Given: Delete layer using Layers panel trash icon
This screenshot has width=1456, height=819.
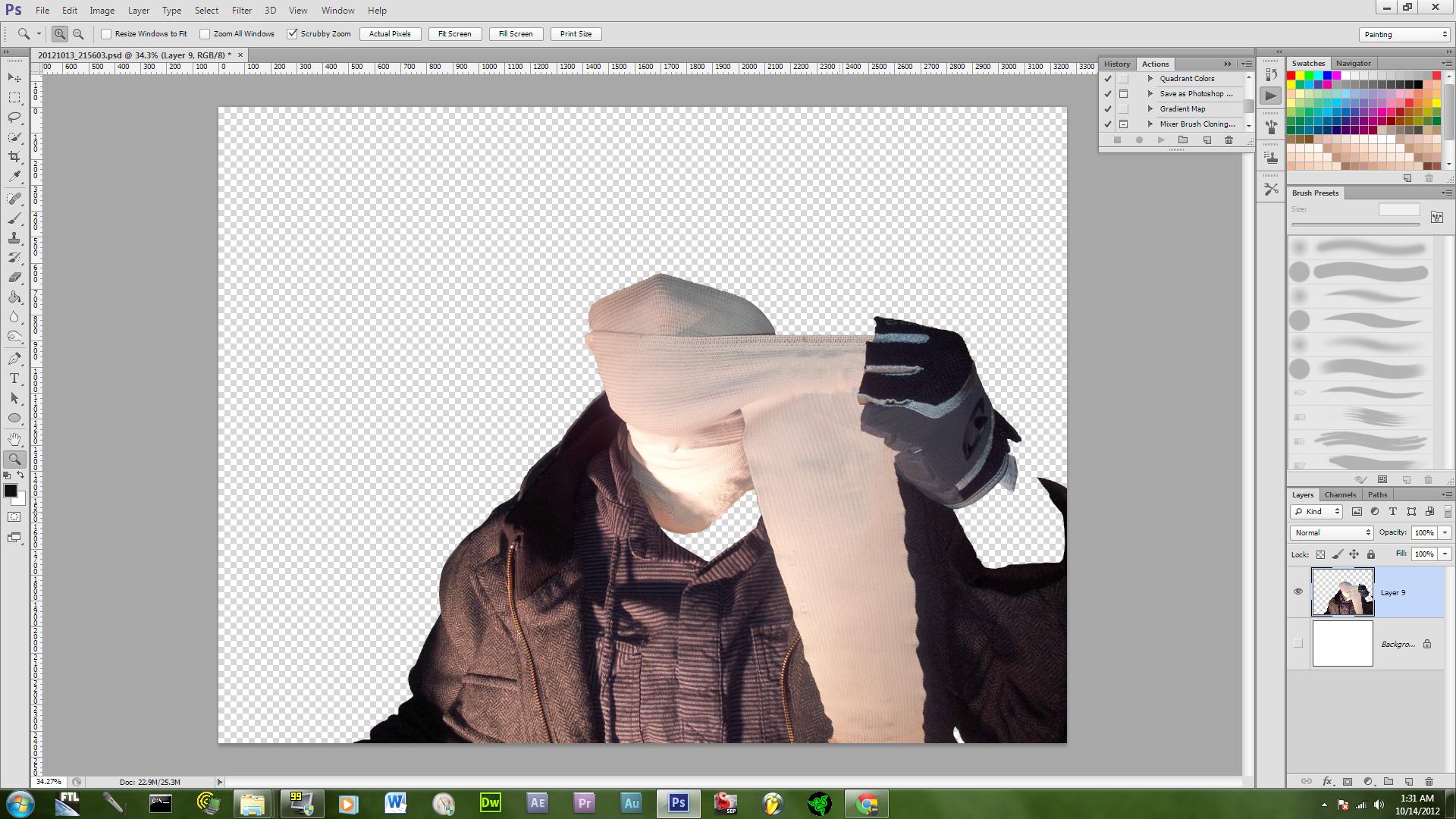Looking at the screenshot, I should pyautogui.click(x=1429, y=781).
